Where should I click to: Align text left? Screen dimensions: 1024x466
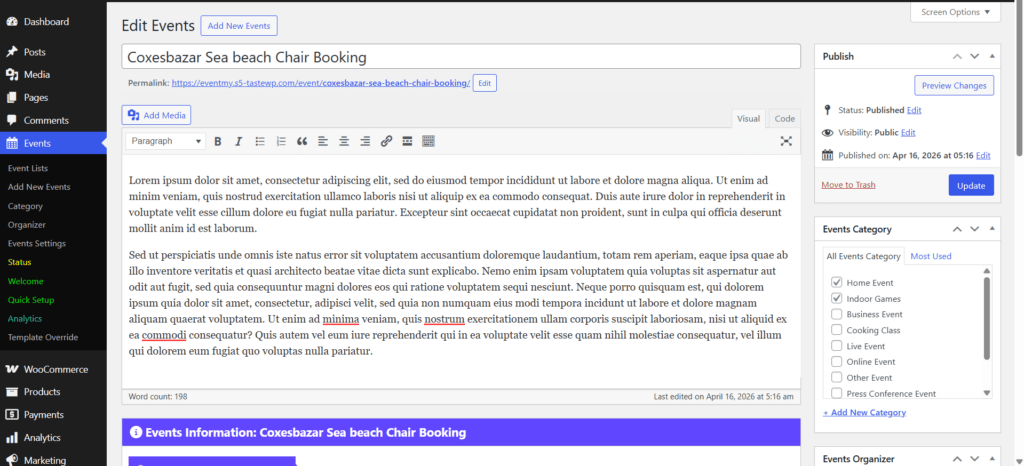pyautogui.click(x=323, y=141)
